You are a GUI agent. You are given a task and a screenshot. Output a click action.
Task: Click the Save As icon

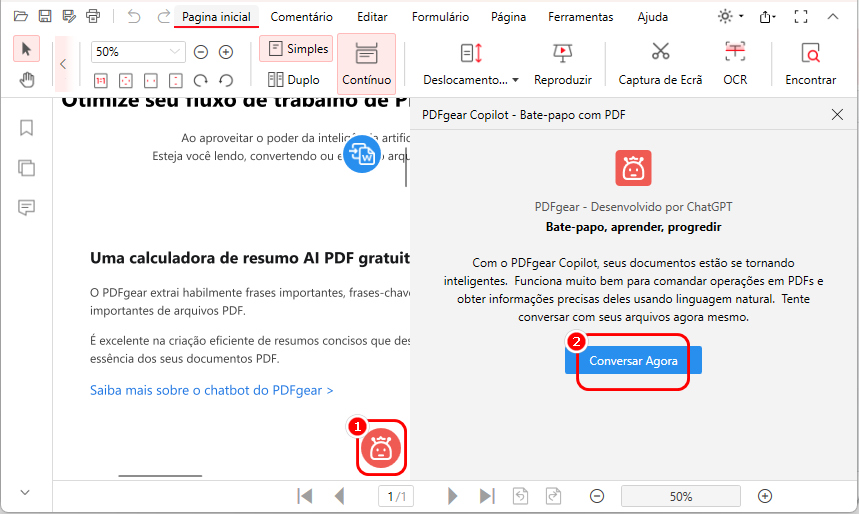click(x=69, y=16)
